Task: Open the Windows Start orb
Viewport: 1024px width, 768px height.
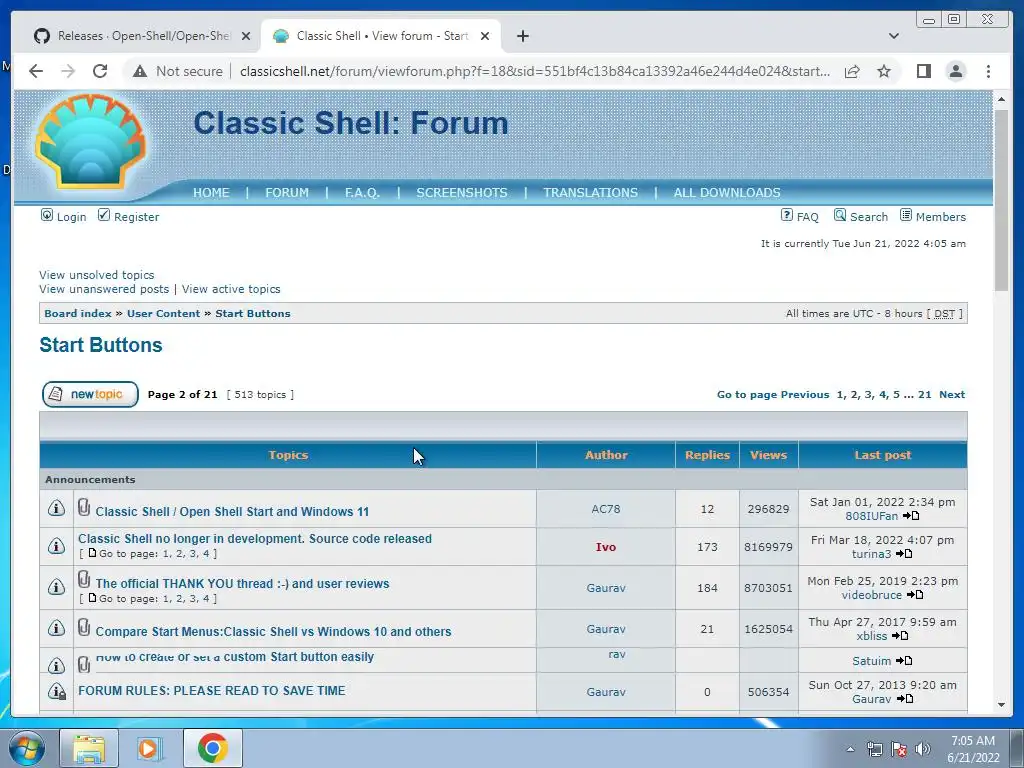Action: tap(25, 748)
